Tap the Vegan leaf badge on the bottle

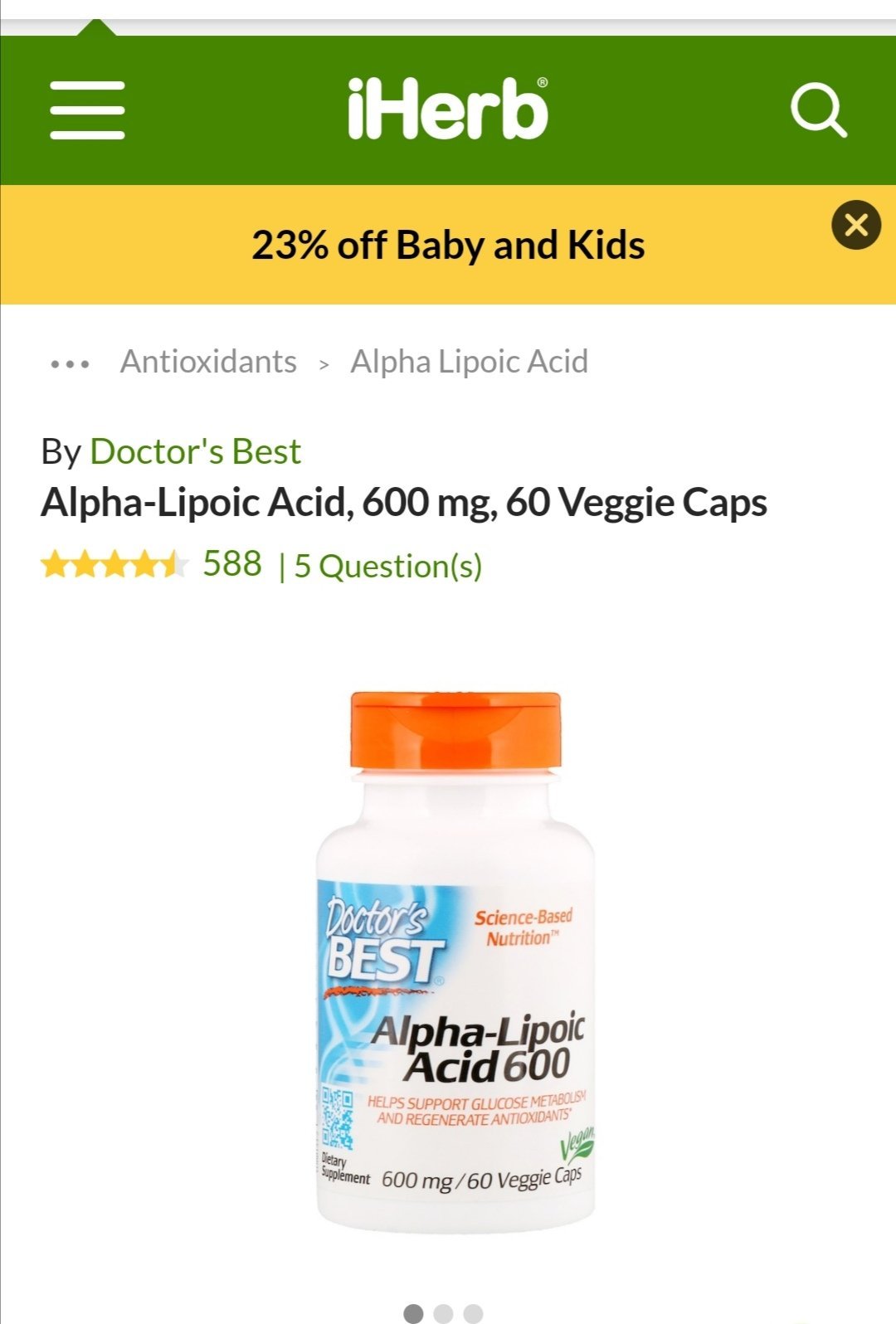(577, 1146)
